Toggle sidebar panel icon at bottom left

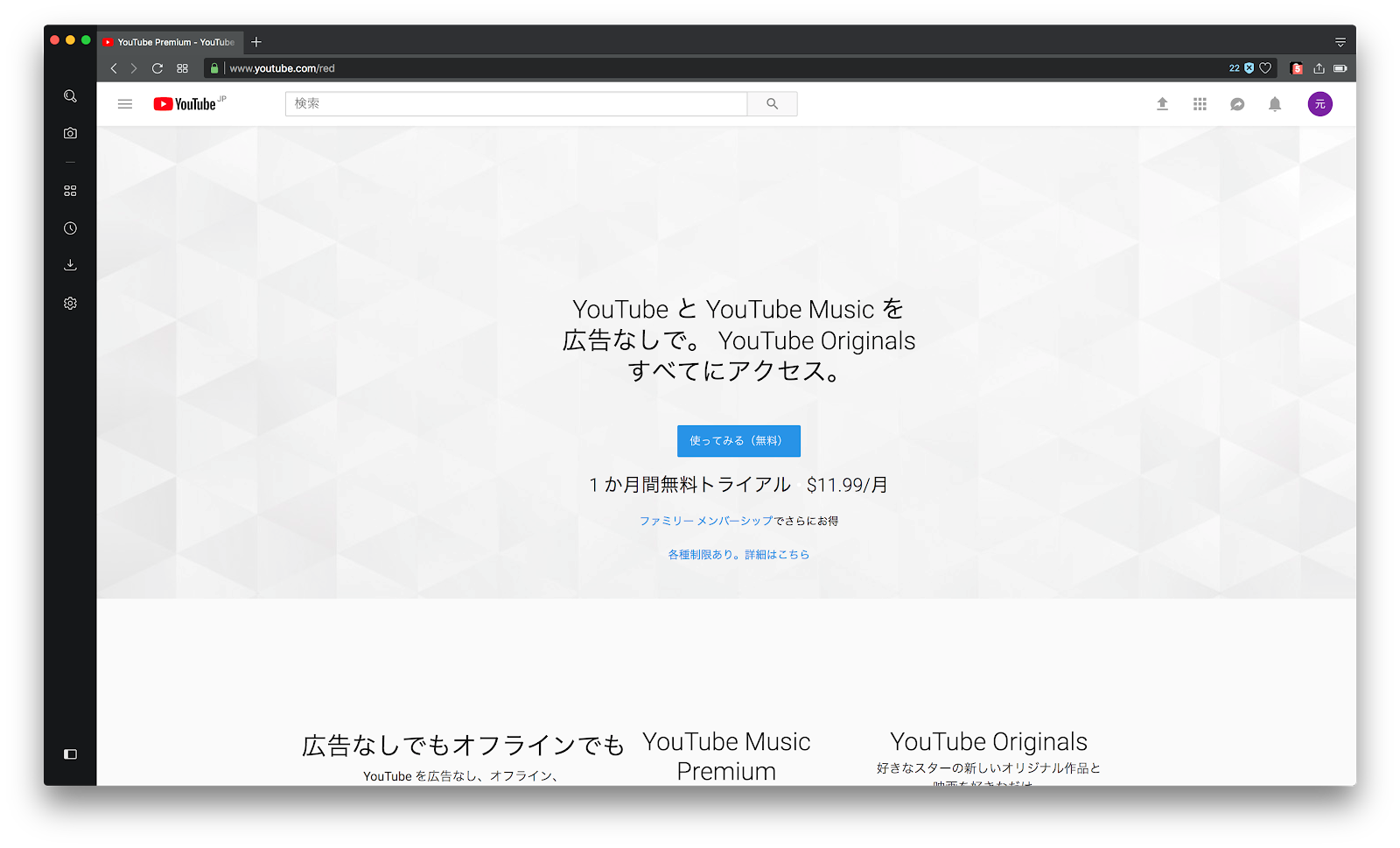click(x=70, y=754)
